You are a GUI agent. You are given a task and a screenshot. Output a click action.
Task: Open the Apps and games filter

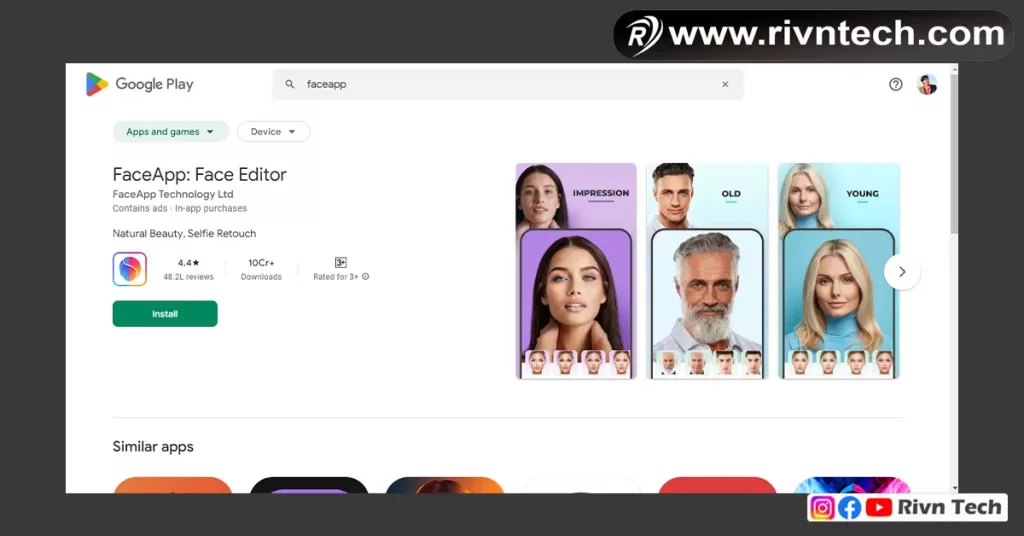pyautogui.click(x=170, y=132)
